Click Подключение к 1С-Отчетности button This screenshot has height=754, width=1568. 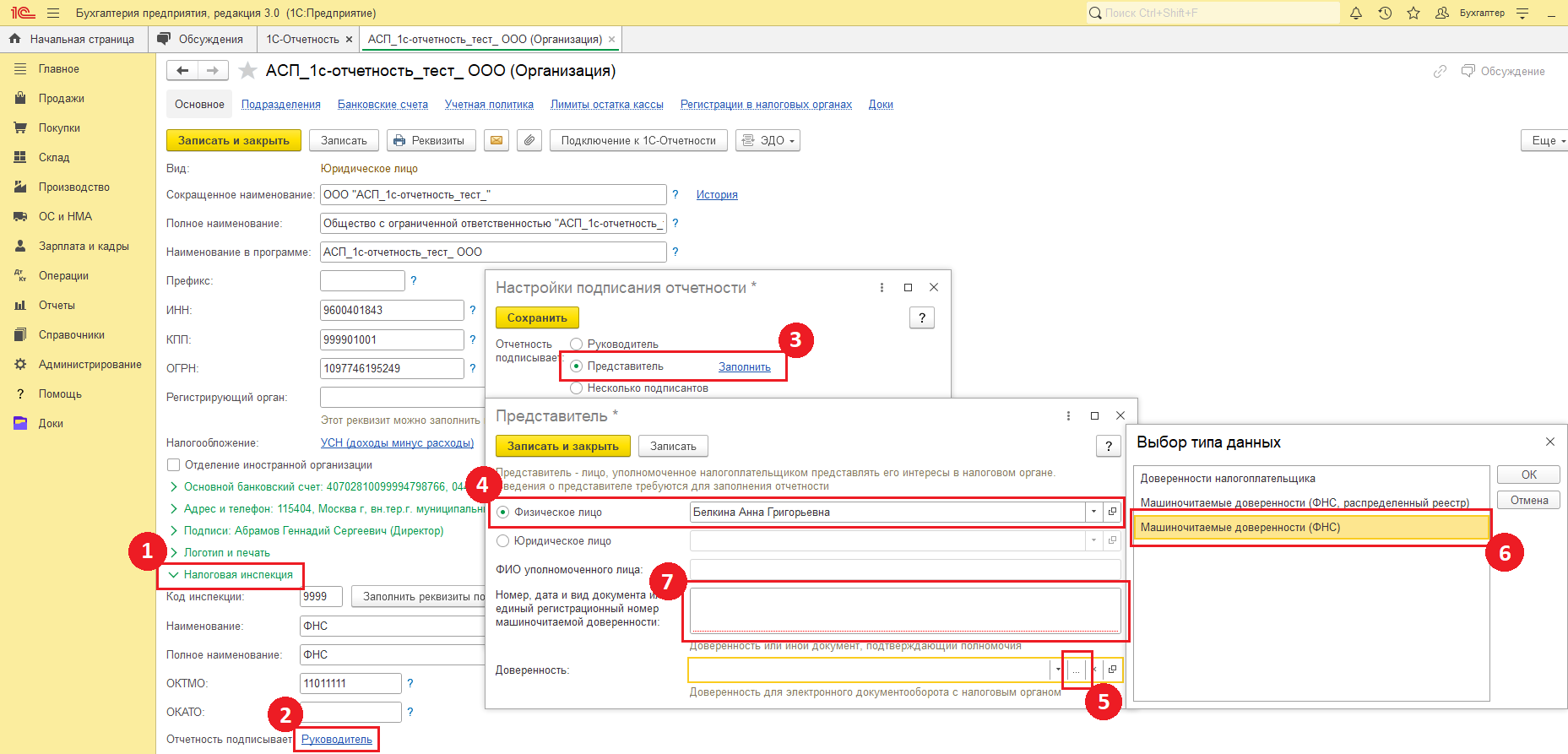(x=638, y=140)
